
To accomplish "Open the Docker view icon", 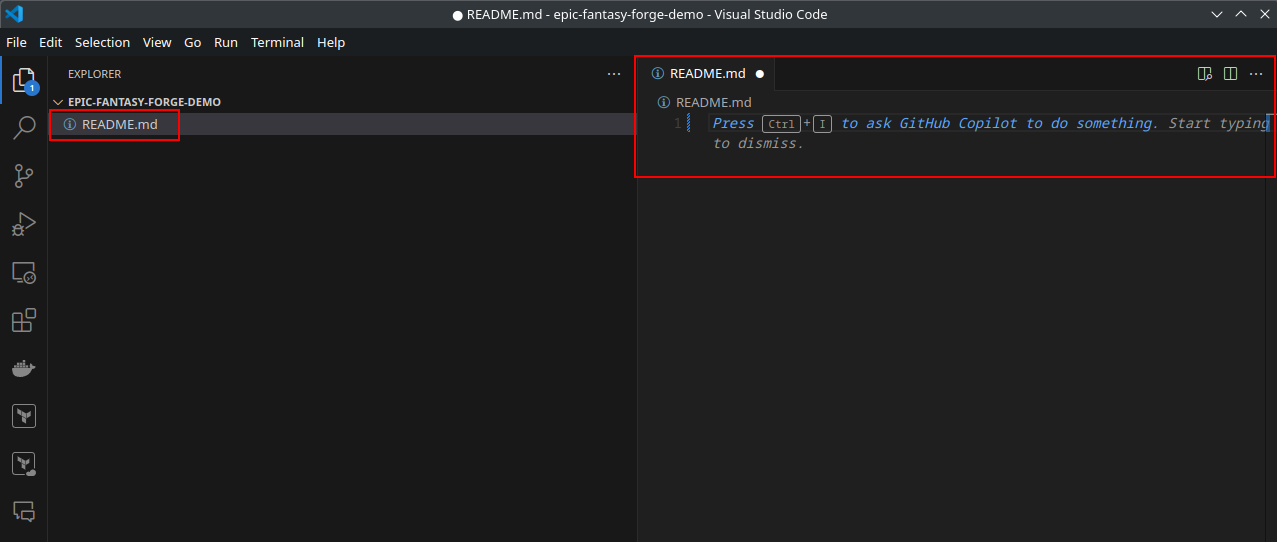I will (24, 368).
